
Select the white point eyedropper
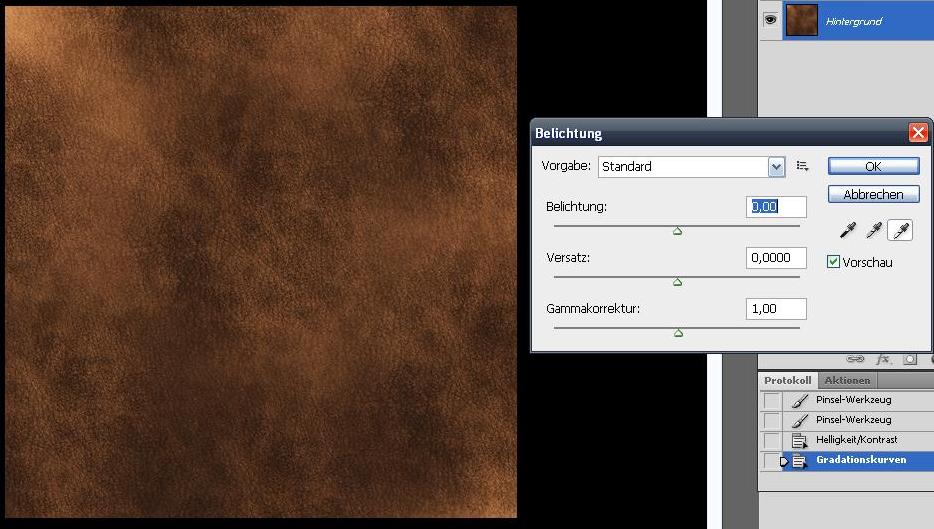900,230
